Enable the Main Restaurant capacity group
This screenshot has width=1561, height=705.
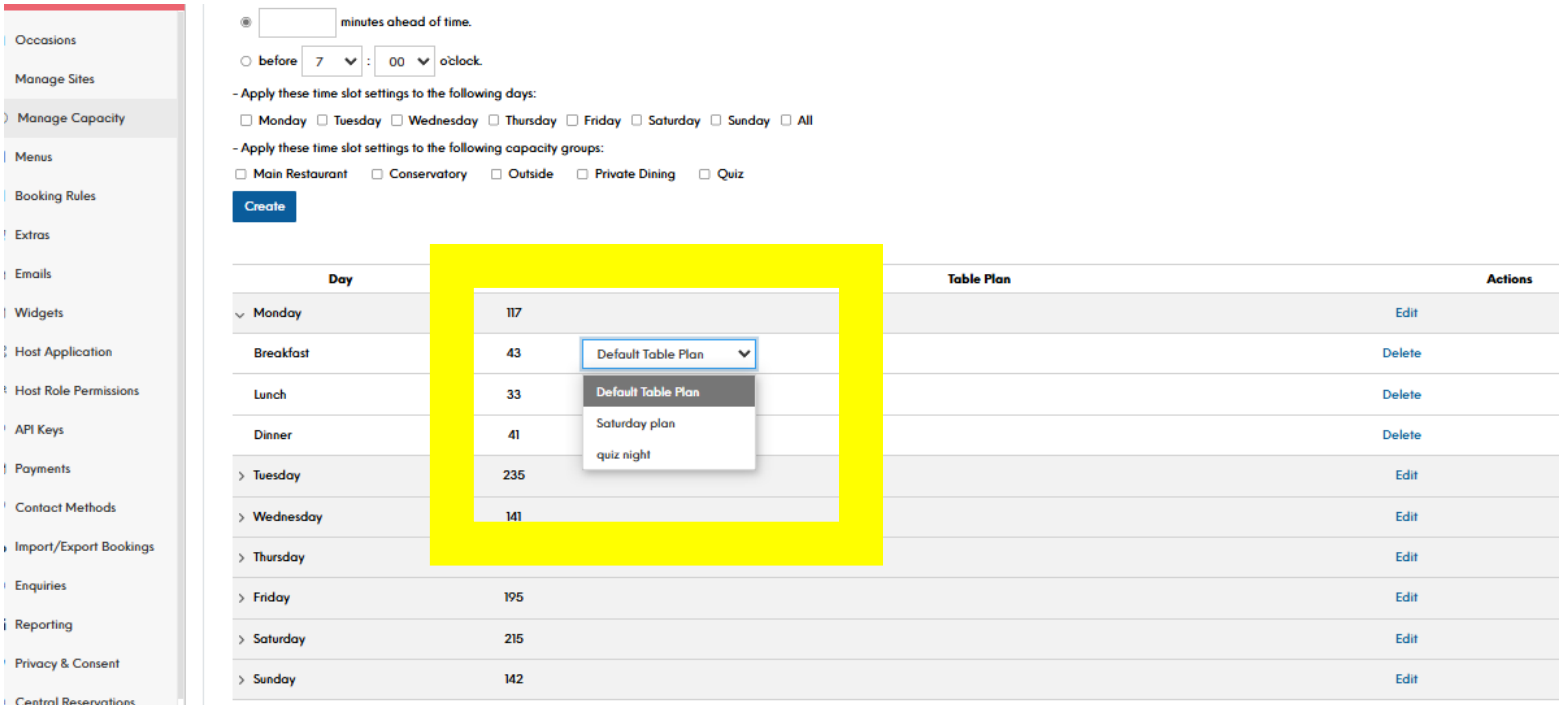240,174
